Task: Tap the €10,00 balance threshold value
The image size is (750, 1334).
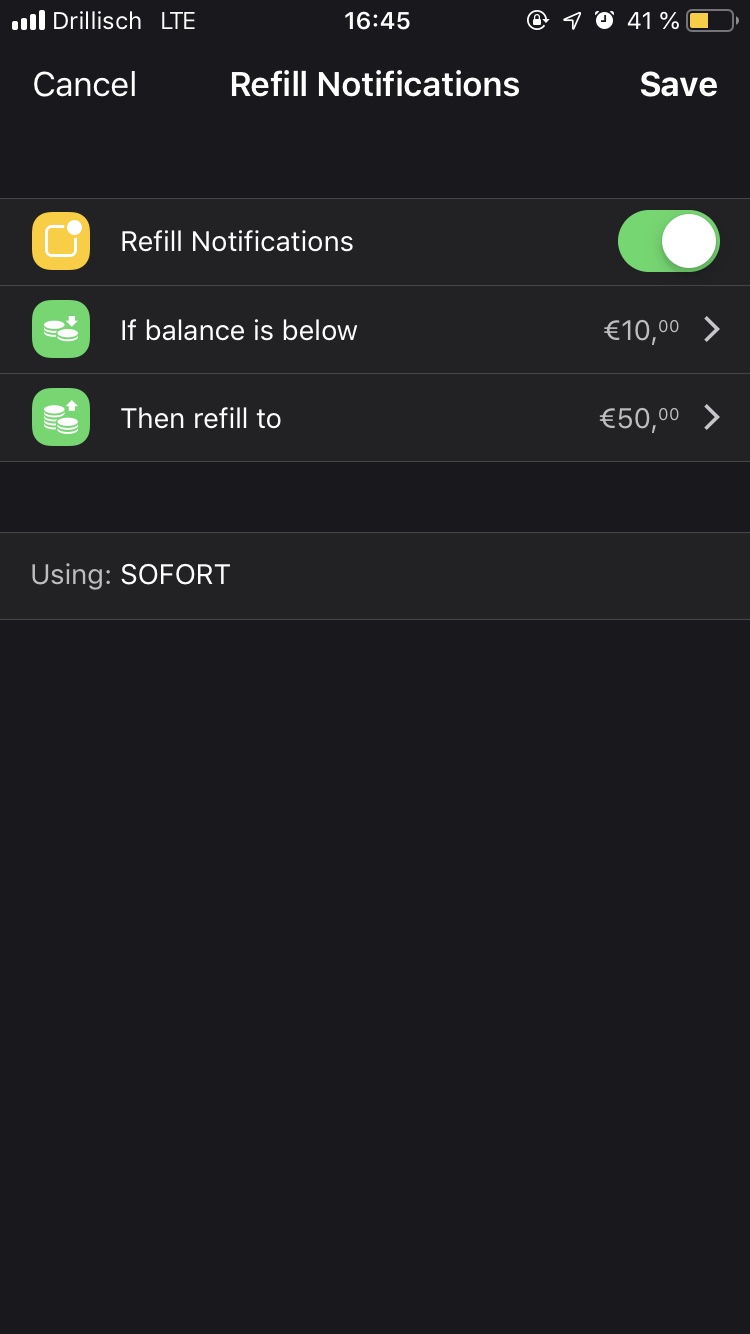Action: pos(641,330)
